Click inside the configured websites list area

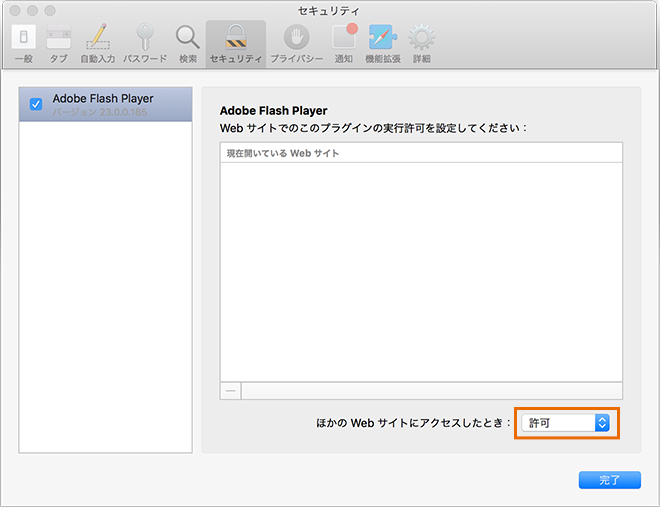(421, 272)
